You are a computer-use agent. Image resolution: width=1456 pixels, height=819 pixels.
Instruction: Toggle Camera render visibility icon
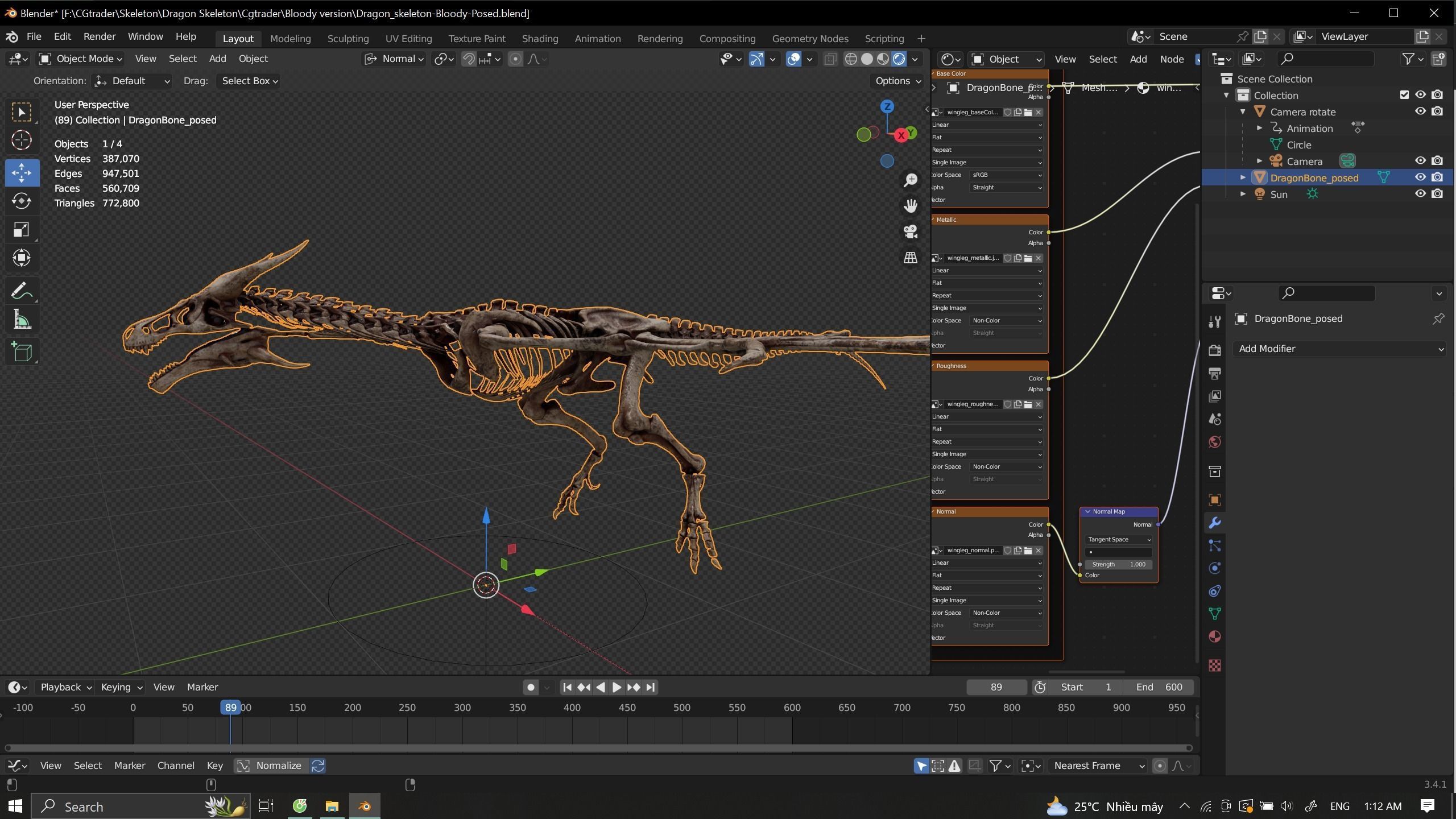(1437, 161)
